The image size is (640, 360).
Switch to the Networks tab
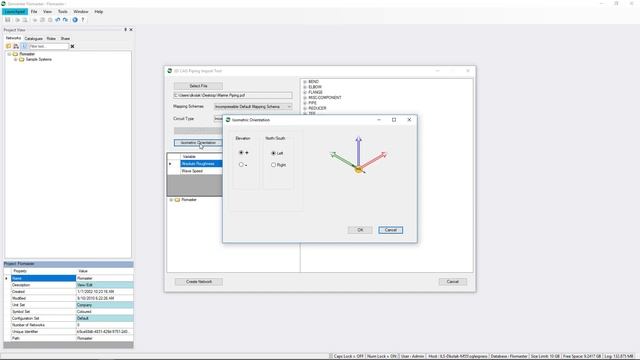click(13, 38)
